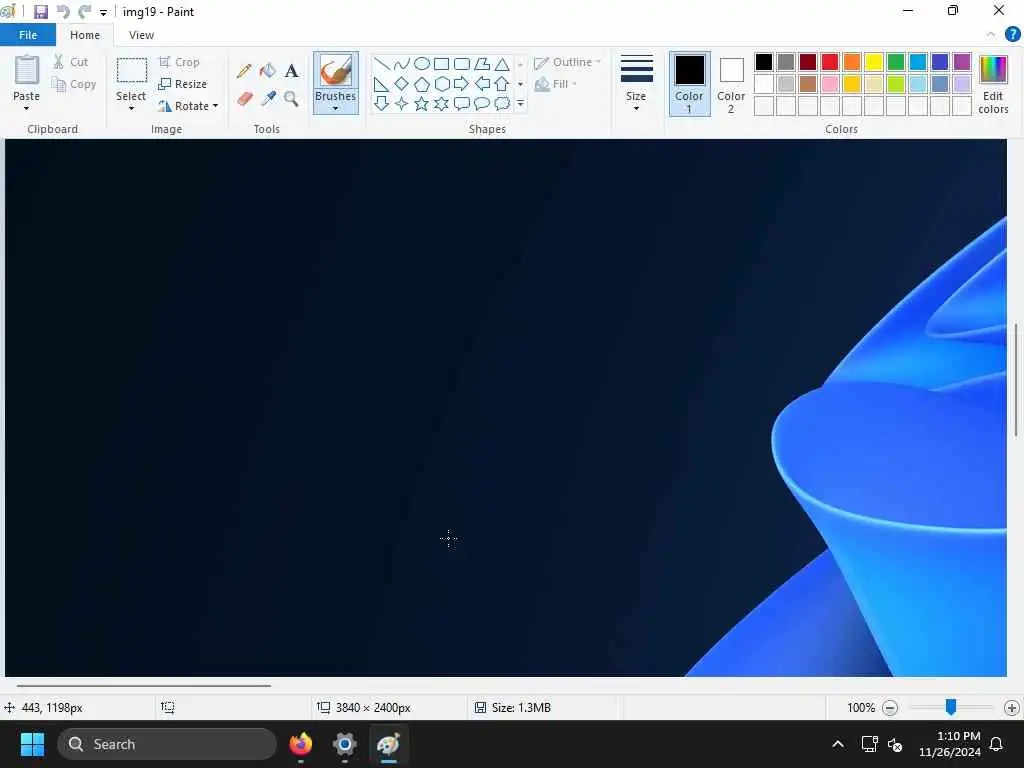1024x768 pixels.
Task: Choose the Oval shape
Action: (422, 63)
